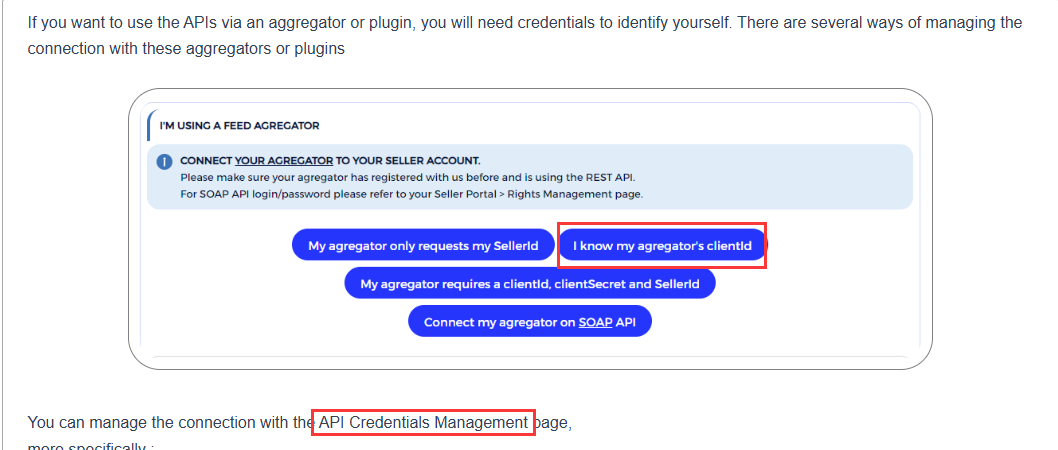Screen dimensions: 1058x450
Task: Click "connection with these aggregators or plugins" line
Action: coord(186,49)
